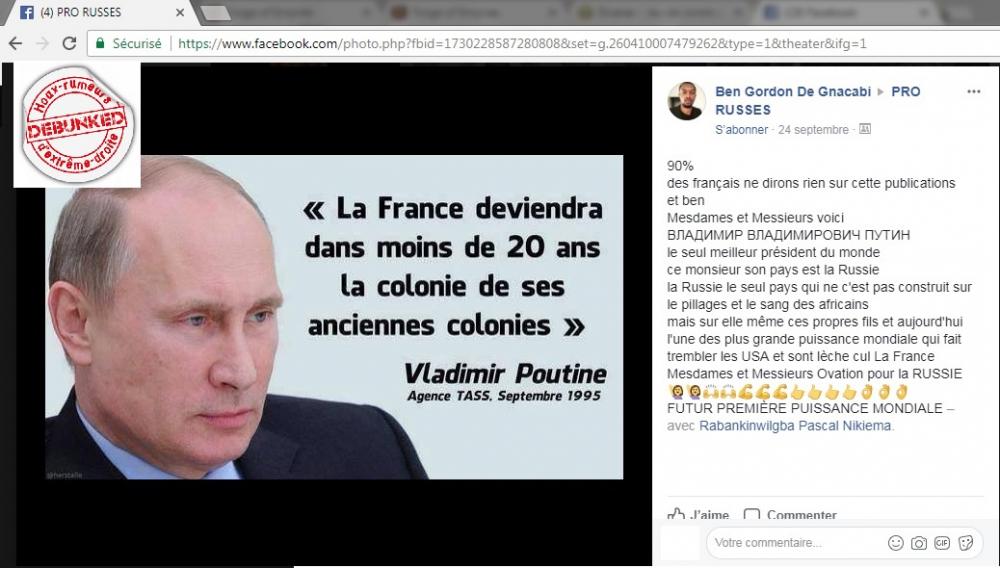Open the sticker picker icon
Viewport: 1000px width, 568px height.
coord(966,543)
